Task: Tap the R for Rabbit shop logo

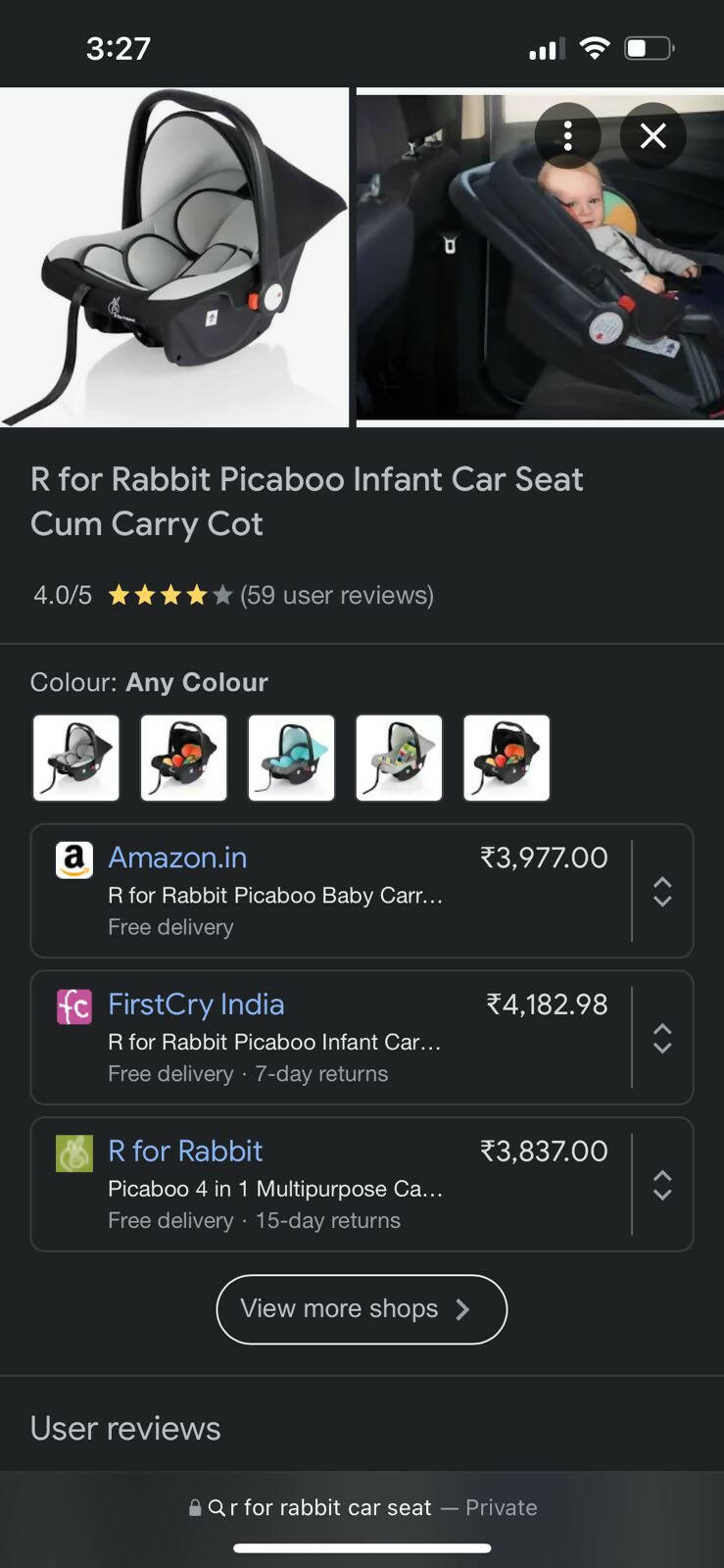Action: point(74,1153)
